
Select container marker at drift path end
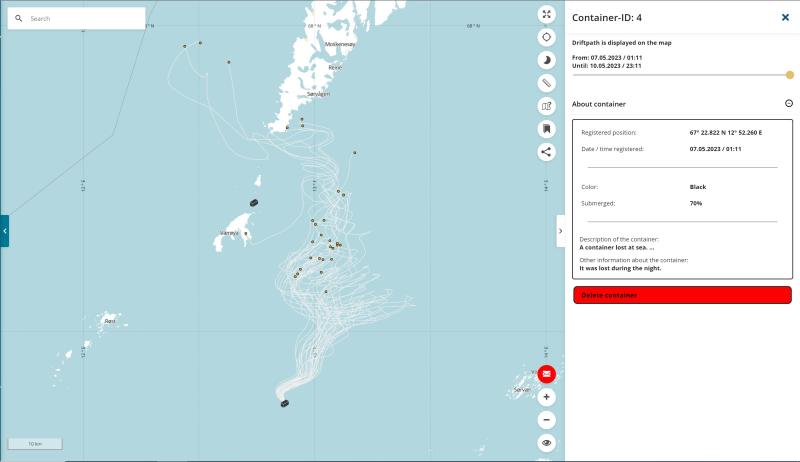(285, 403)
